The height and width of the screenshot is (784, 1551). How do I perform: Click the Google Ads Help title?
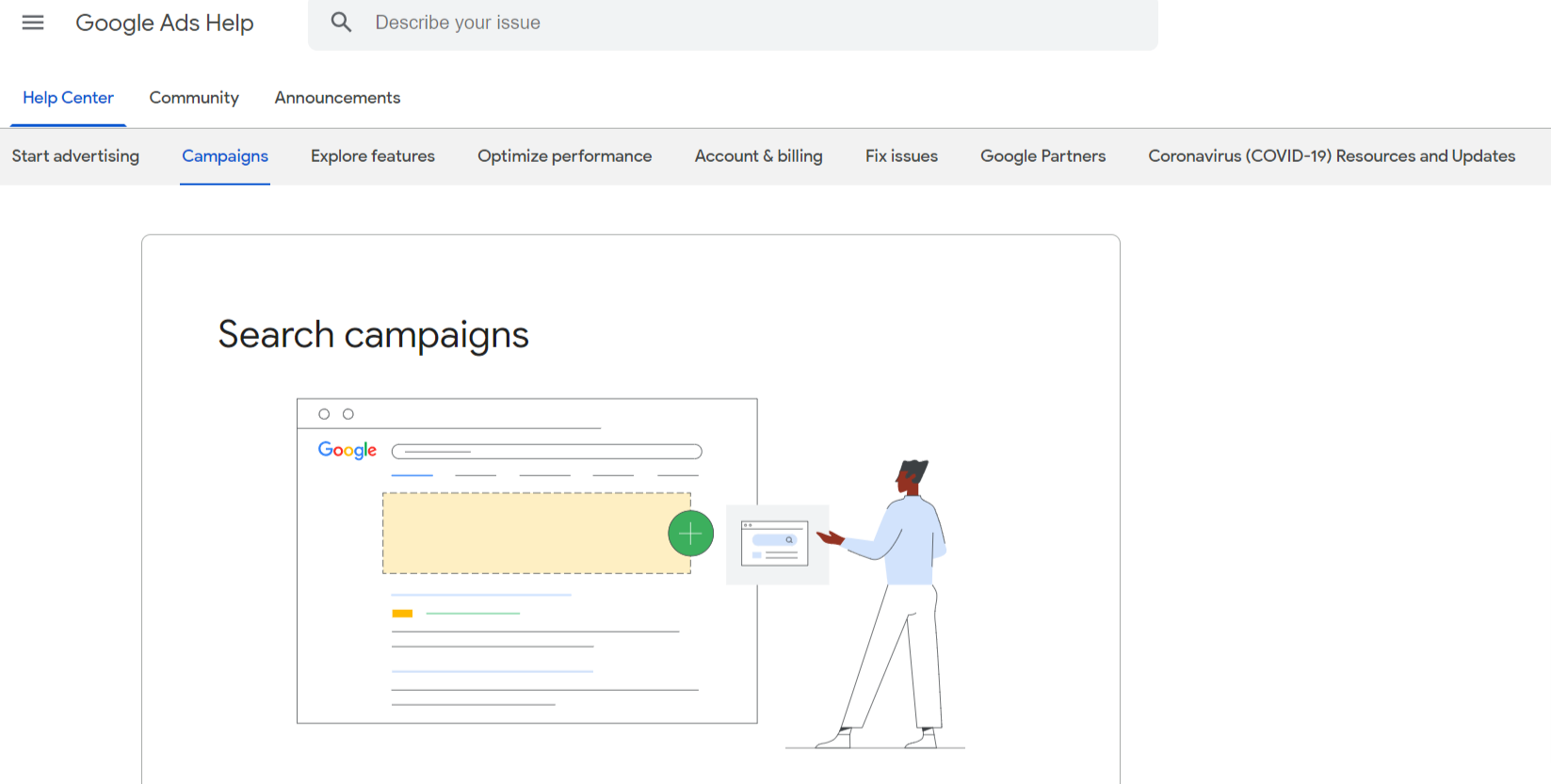[165, 23]
